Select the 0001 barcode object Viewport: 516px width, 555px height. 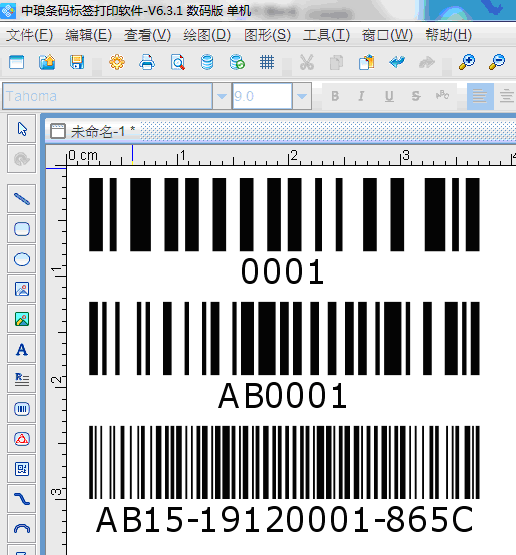(x=284, y=214)
